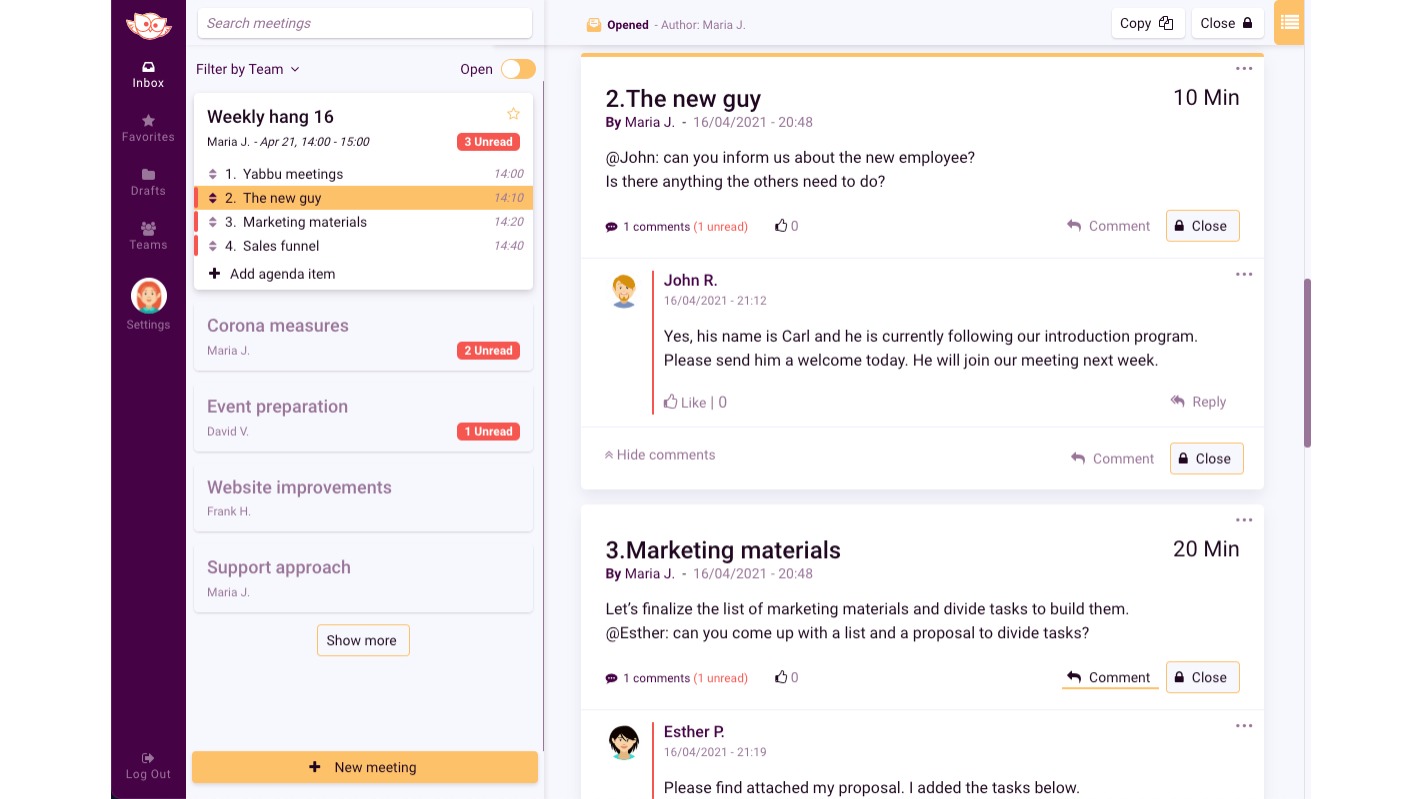Open the Website improvements meeting
1422x799 pixels.
(x=363, y=498)
